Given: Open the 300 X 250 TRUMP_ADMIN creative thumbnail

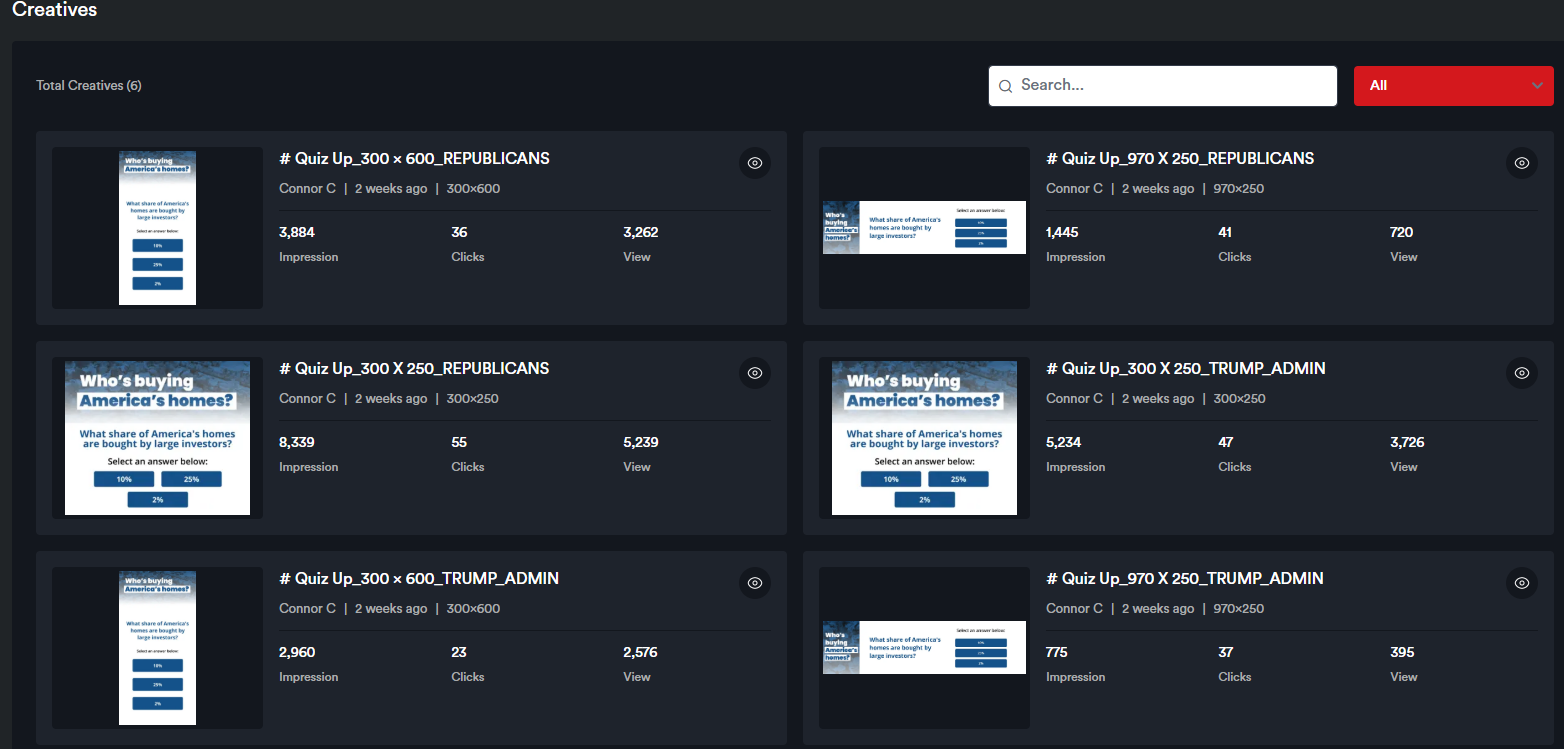Looking at the screenshot, I should (x=924, y=438).
